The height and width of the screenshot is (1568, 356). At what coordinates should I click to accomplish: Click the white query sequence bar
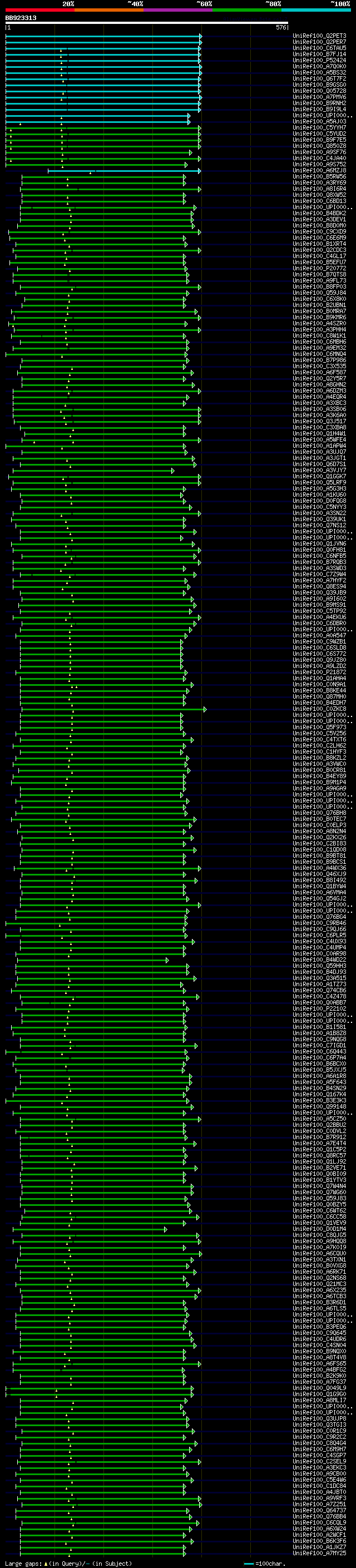(147, 23)
